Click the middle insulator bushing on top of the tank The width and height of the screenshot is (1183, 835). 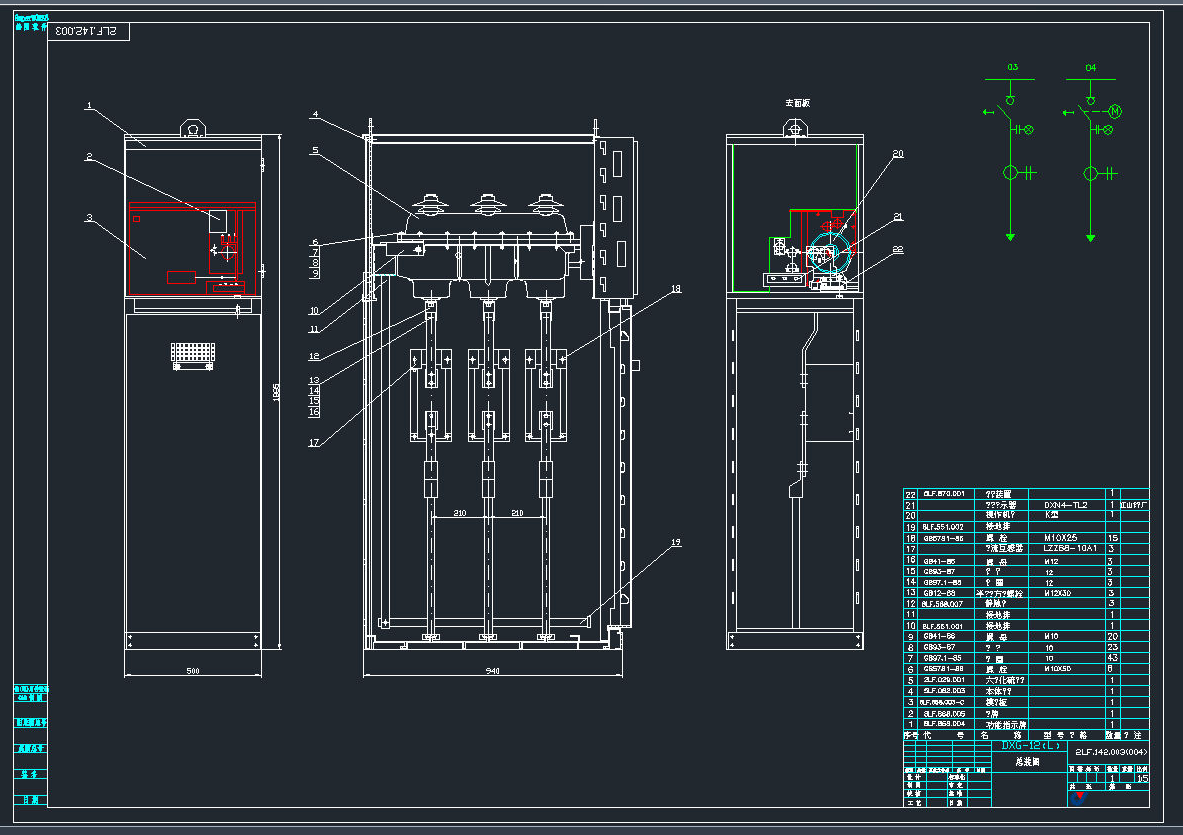[x=488, y=206]
